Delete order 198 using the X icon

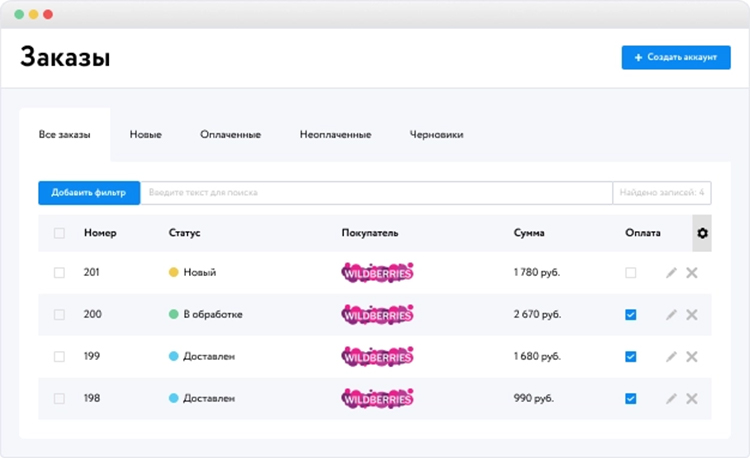click(691, 398)
